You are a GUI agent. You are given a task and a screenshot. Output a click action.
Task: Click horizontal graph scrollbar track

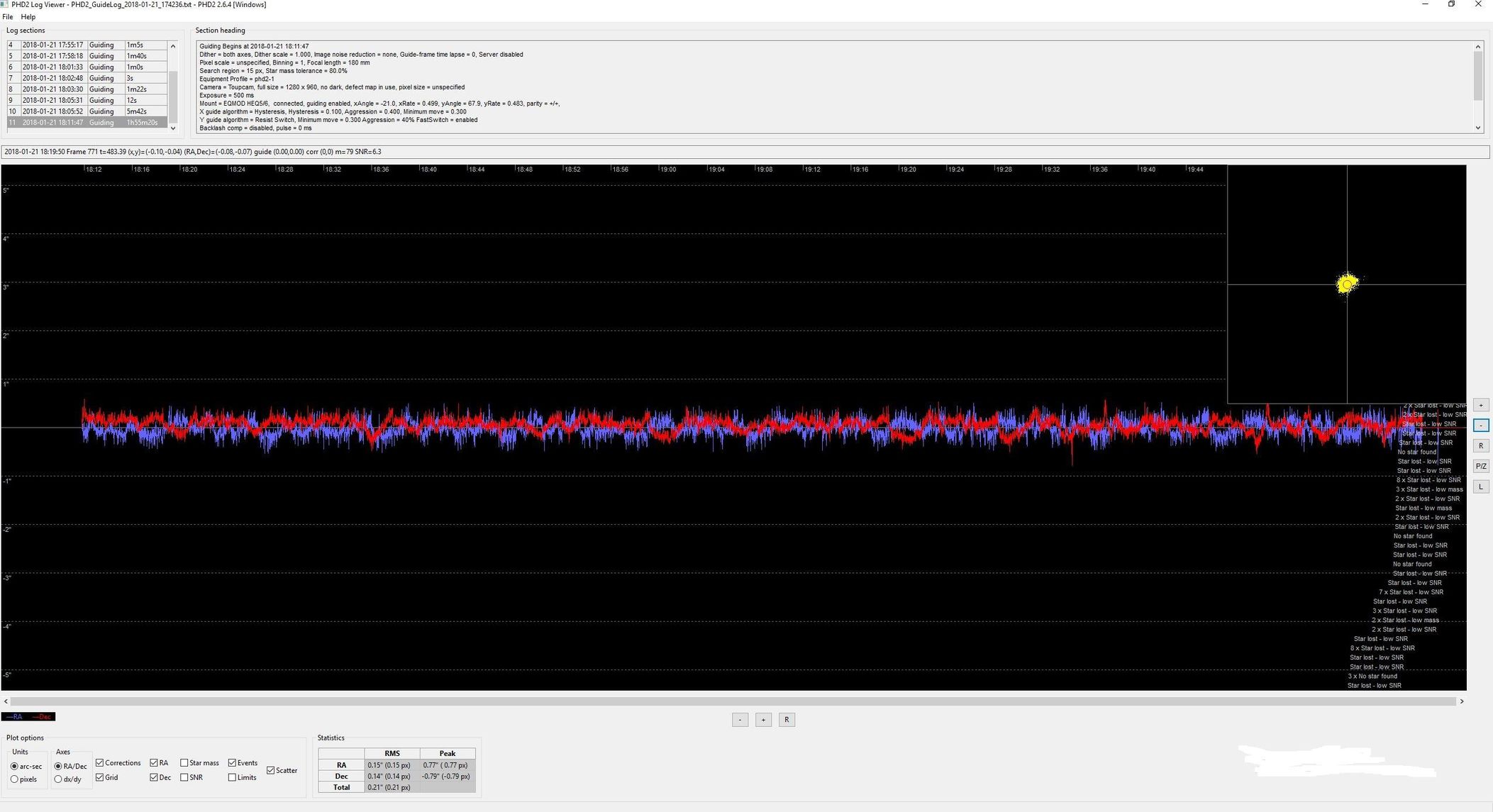point(731,701)
